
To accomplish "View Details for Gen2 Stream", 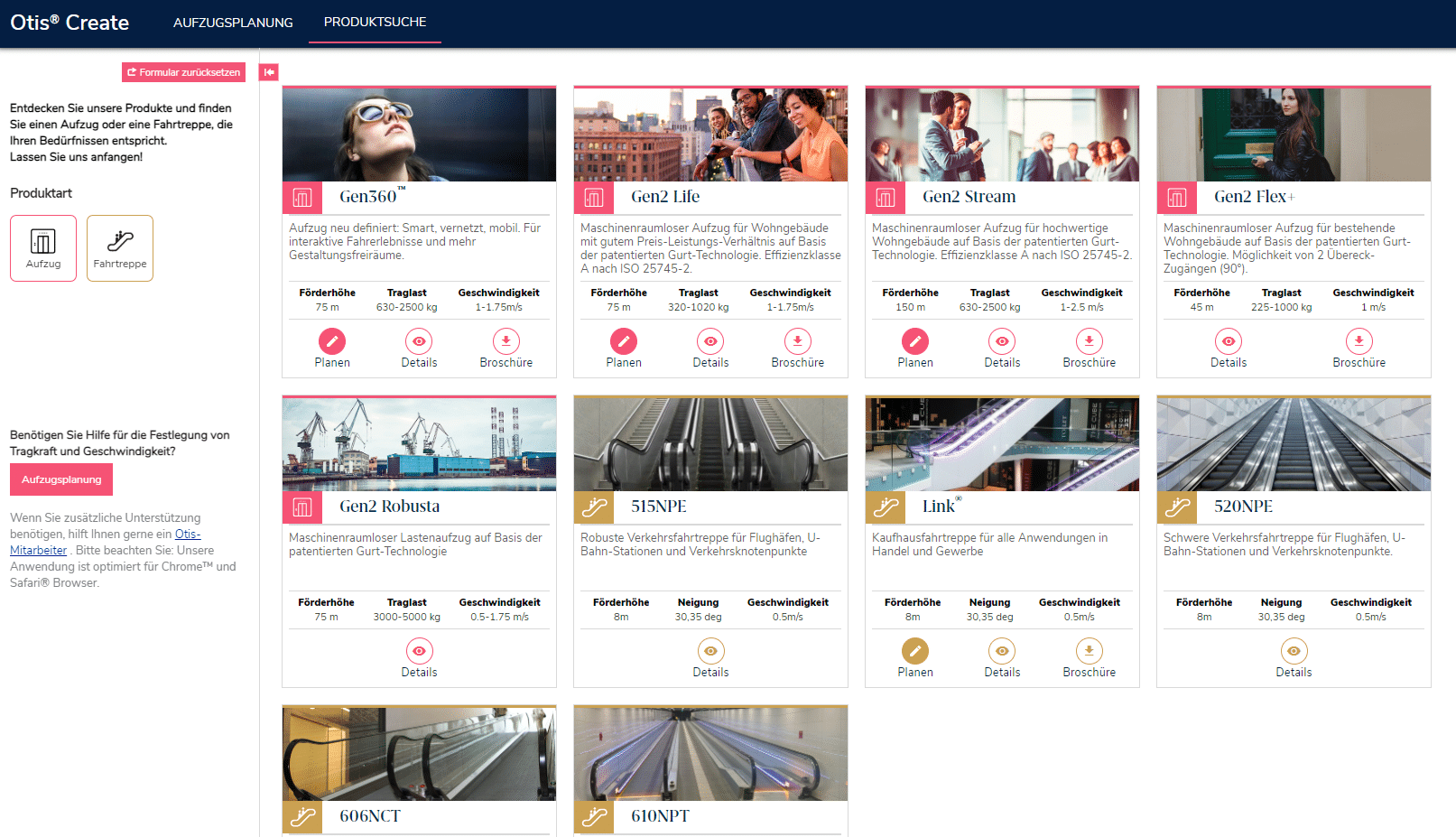I will 1002,341.
